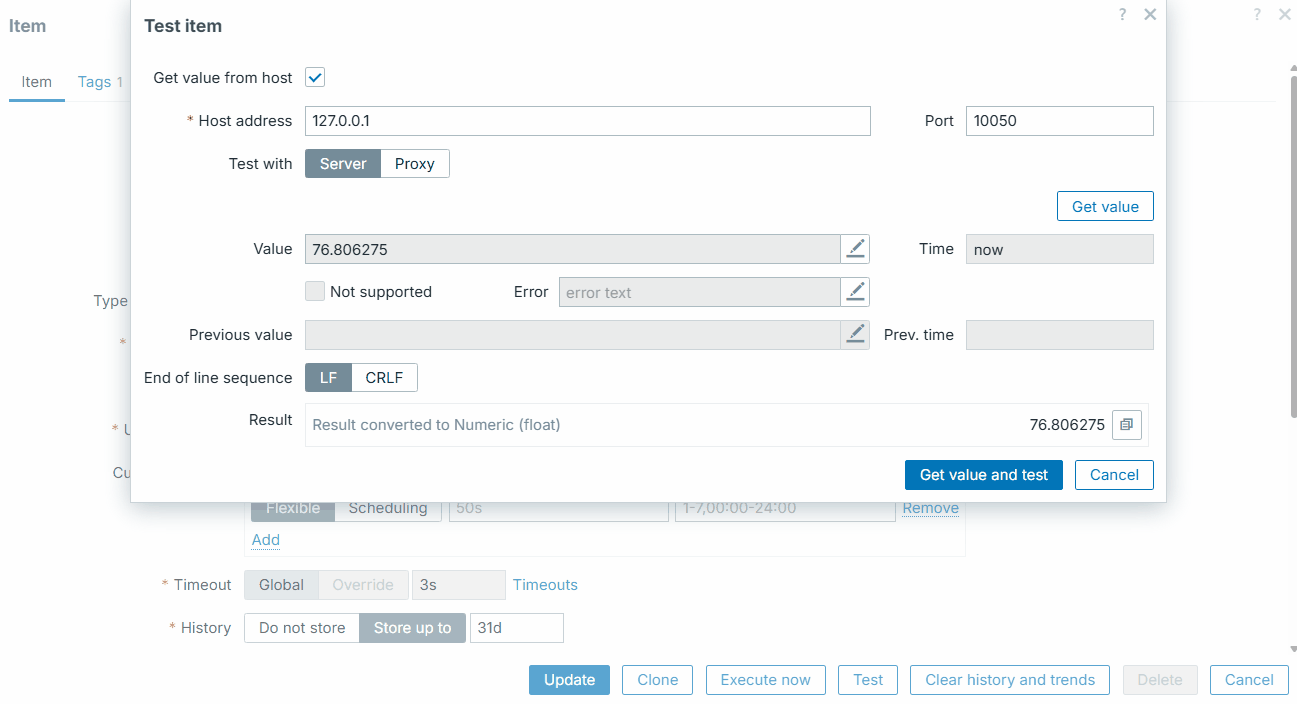The width and height of the screenshot is (1297, 704).
Task: Choose CRLF end of line sequence
Action: (384, 378)
